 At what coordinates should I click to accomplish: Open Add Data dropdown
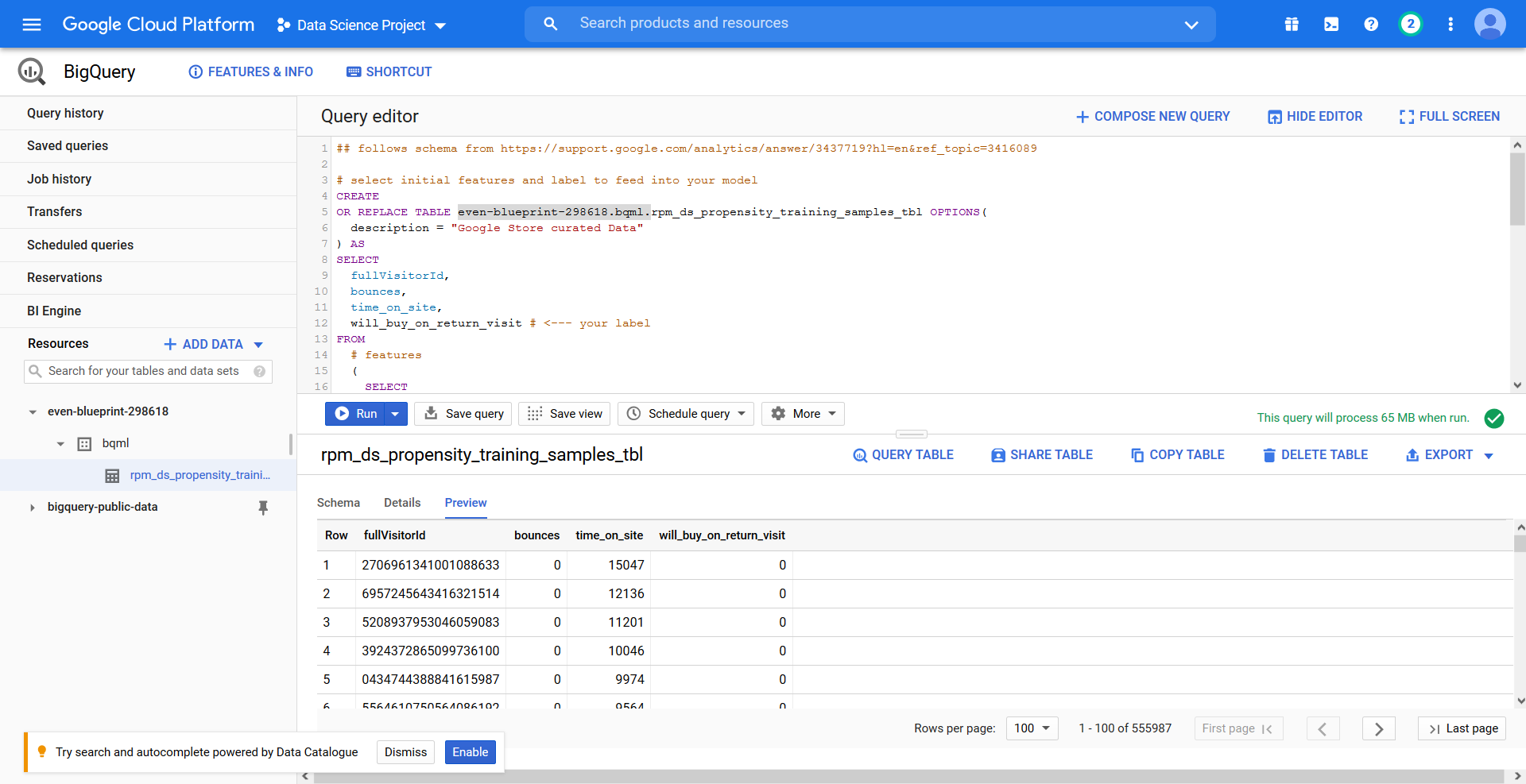213,344
